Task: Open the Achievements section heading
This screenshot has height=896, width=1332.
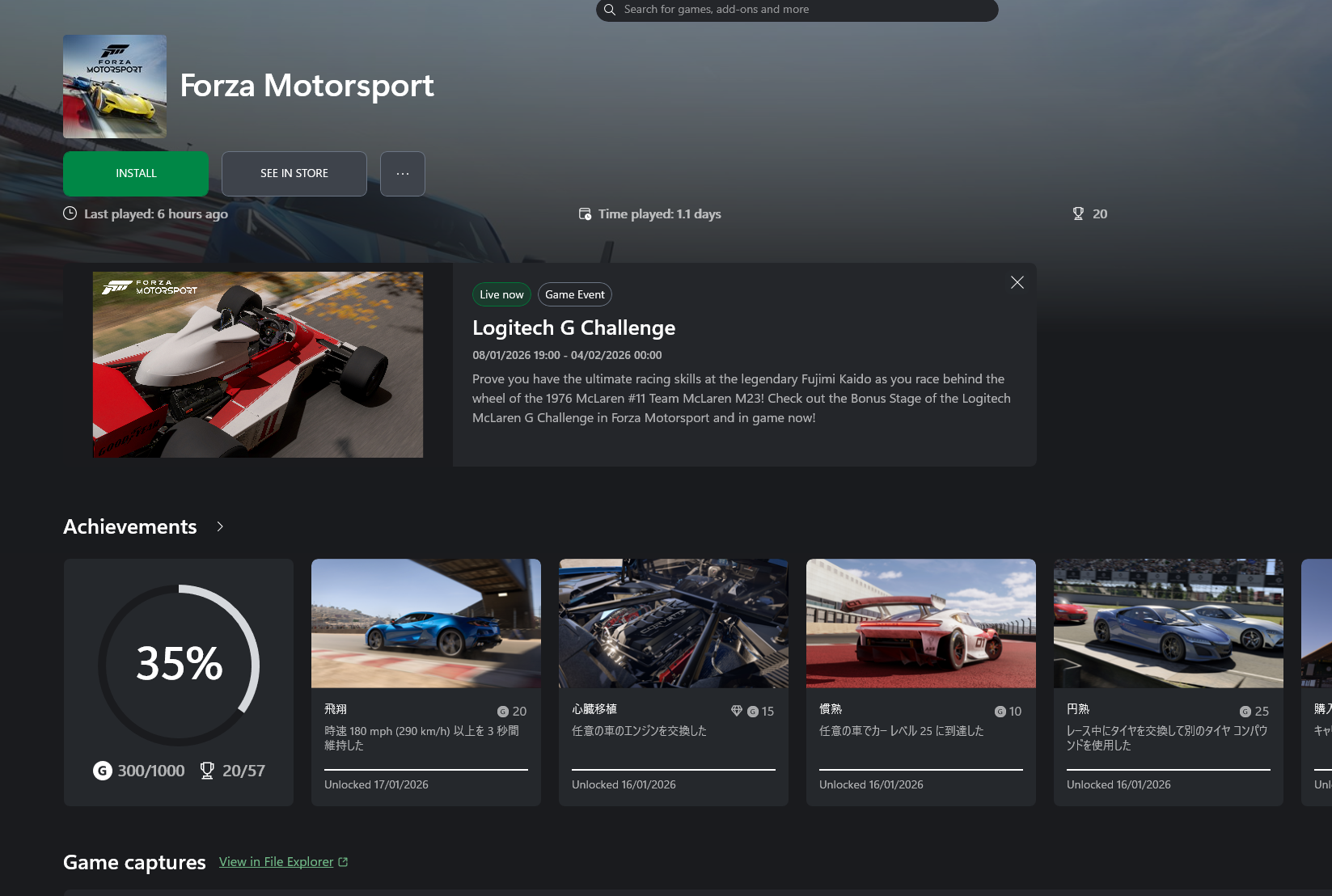Action: tap(130, 526)
